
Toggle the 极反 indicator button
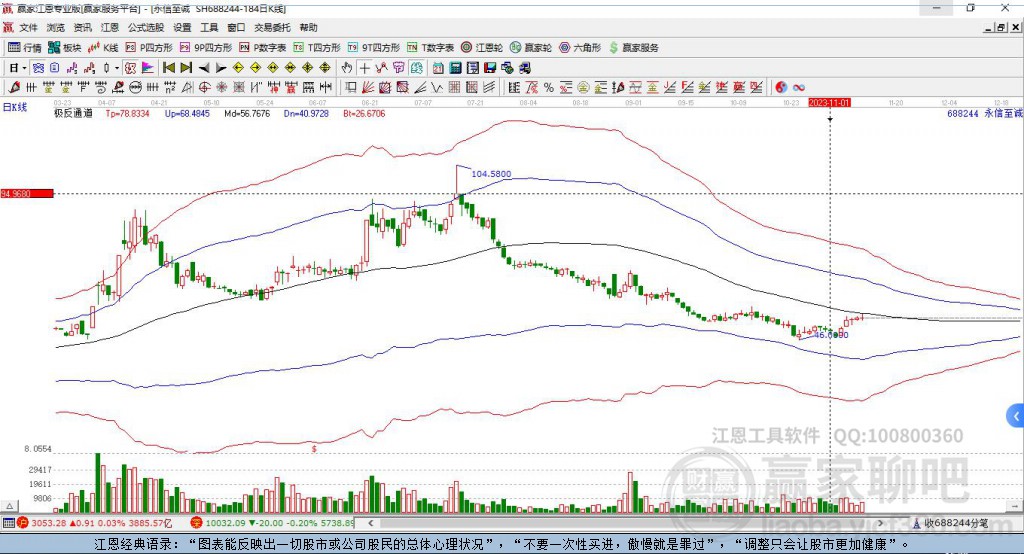coord(130,68)
